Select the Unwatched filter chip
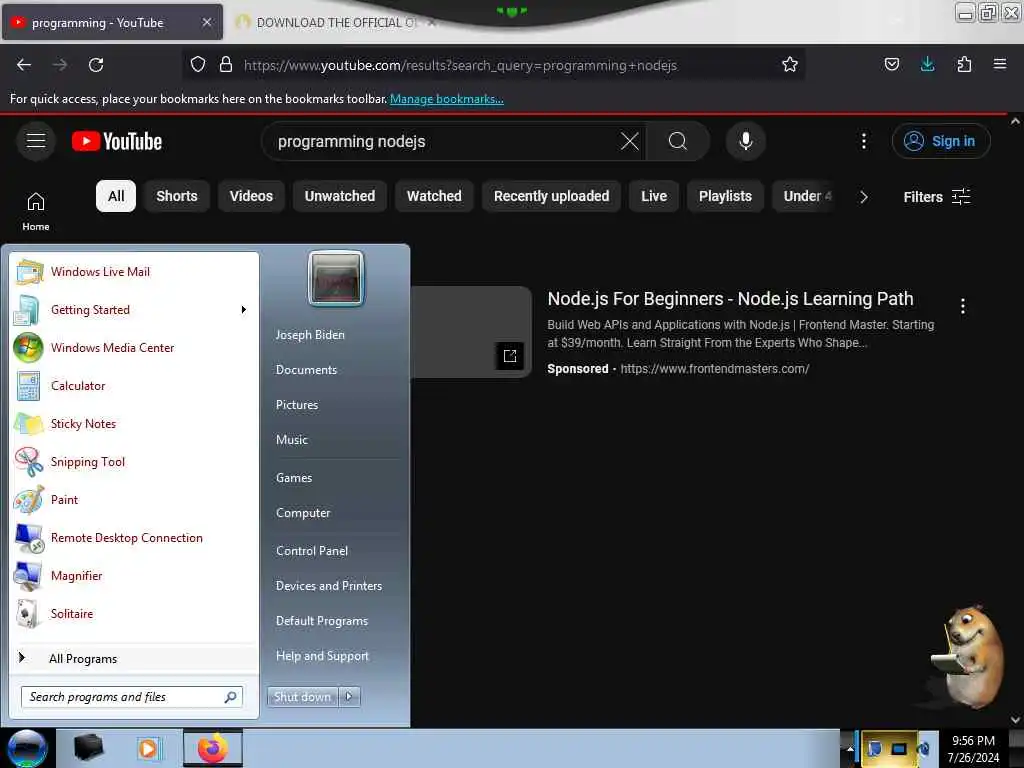This screenshot has width=1024, height=768. (340, 196)
